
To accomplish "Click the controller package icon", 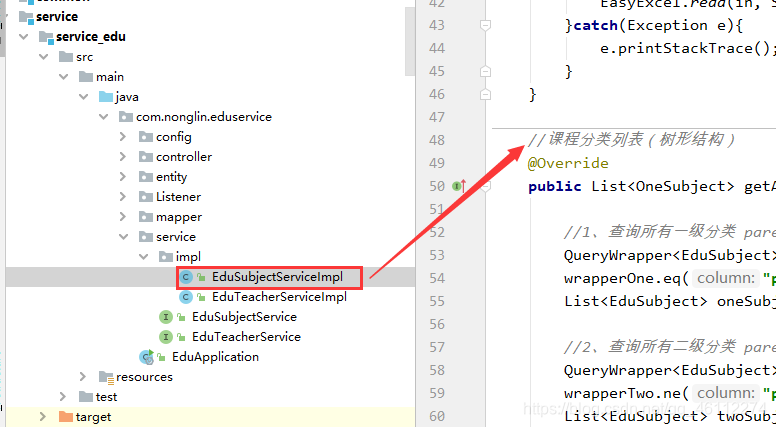I will click(x=146, y=157).
